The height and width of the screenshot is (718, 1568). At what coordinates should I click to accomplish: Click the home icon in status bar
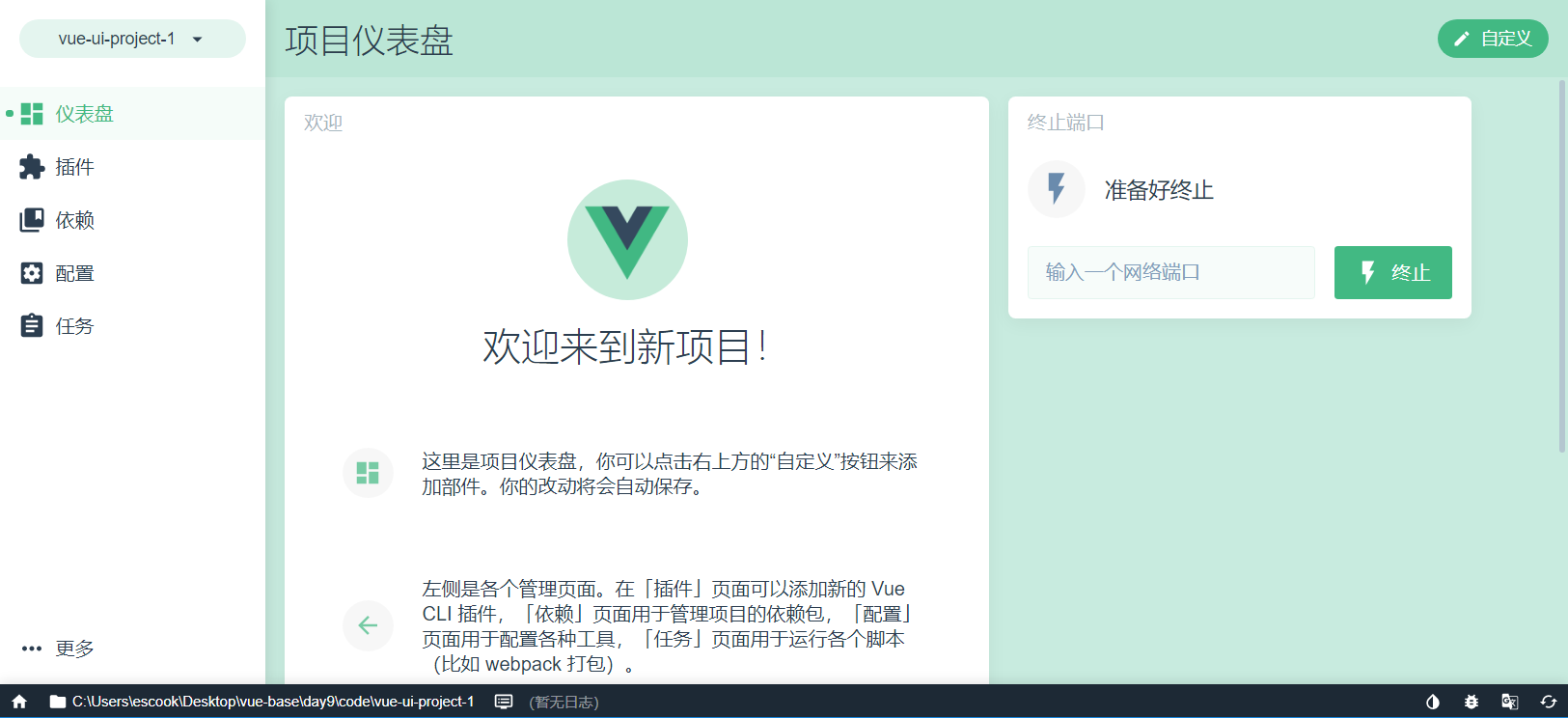click(x=19, y=702)
